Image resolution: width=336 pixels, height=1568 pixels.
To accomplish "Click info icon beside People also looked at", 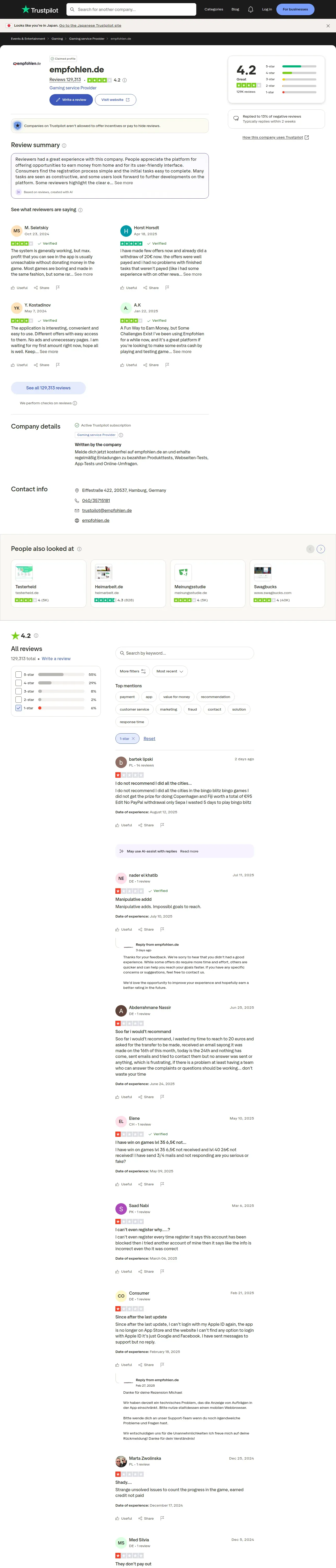I will click(x=79, y=549).
